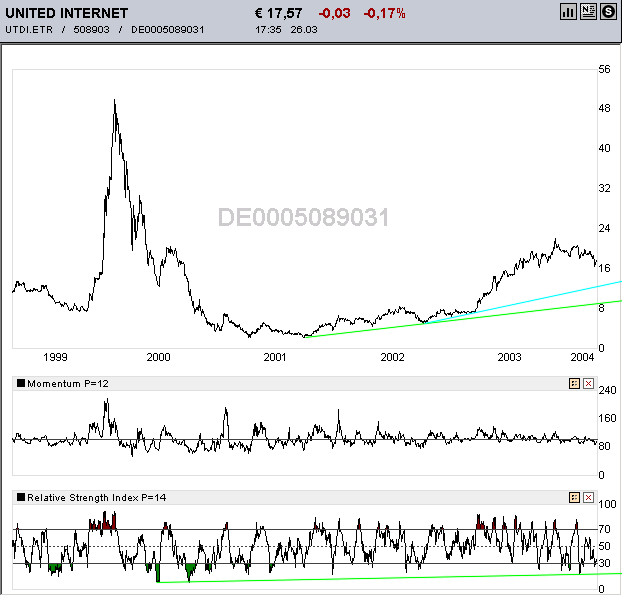Screen dimensions: 622x599
Task: Click the 48 value on price axis
Action: pos(605,108)
